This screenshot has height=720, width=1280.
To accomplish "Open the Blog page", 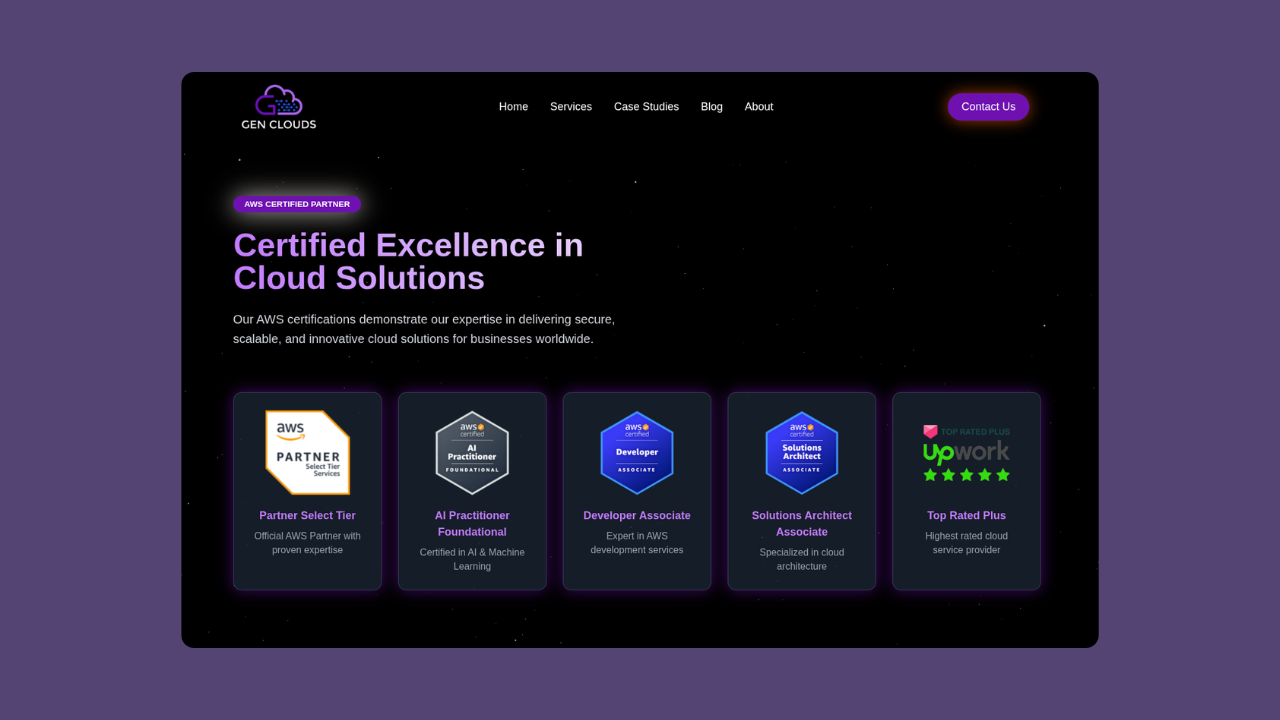I will click(x=712, y=107).
